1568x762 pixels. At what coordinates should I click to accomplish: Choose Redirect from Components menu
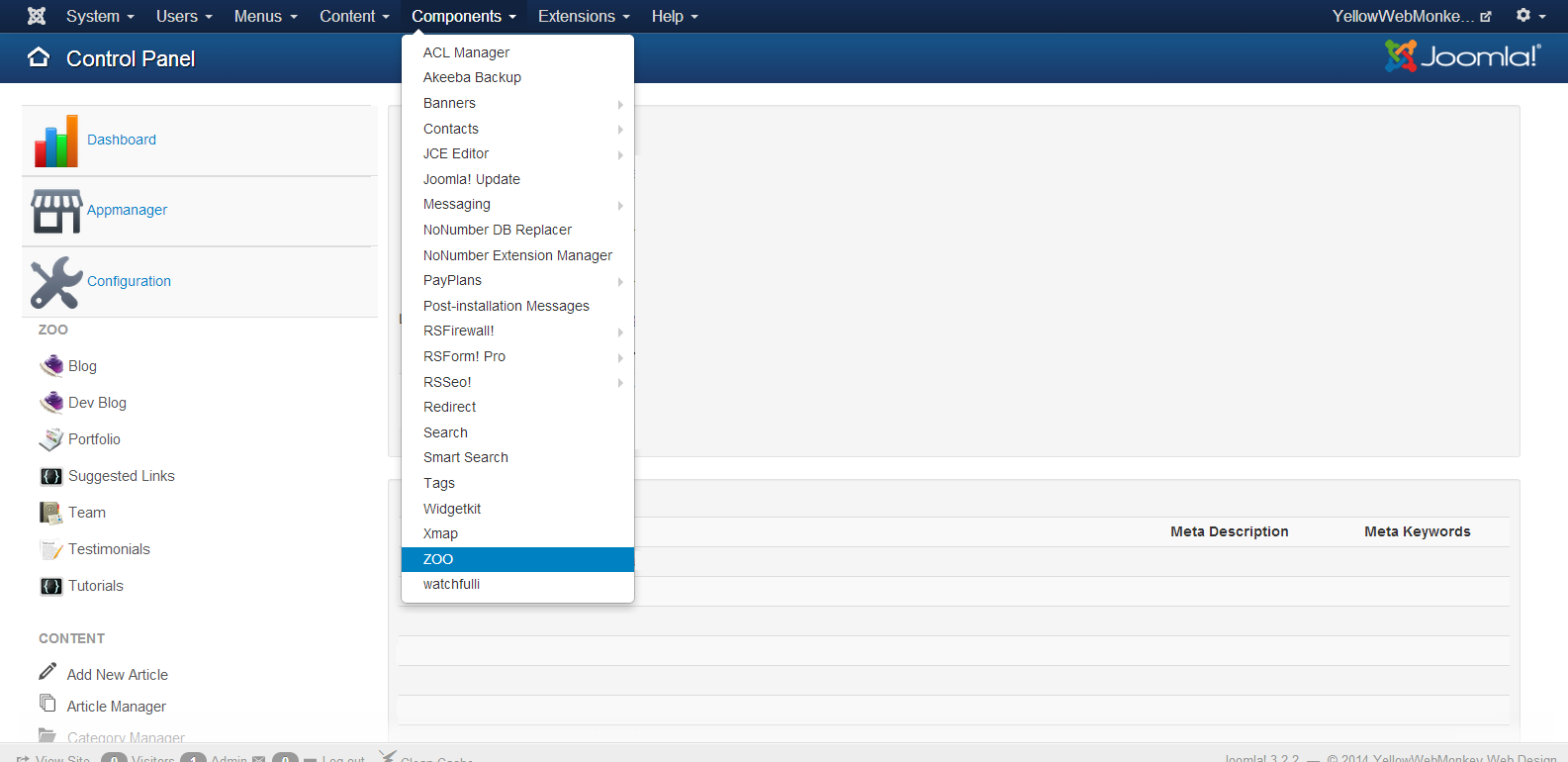pyautogui.click(x=517, y=407)
